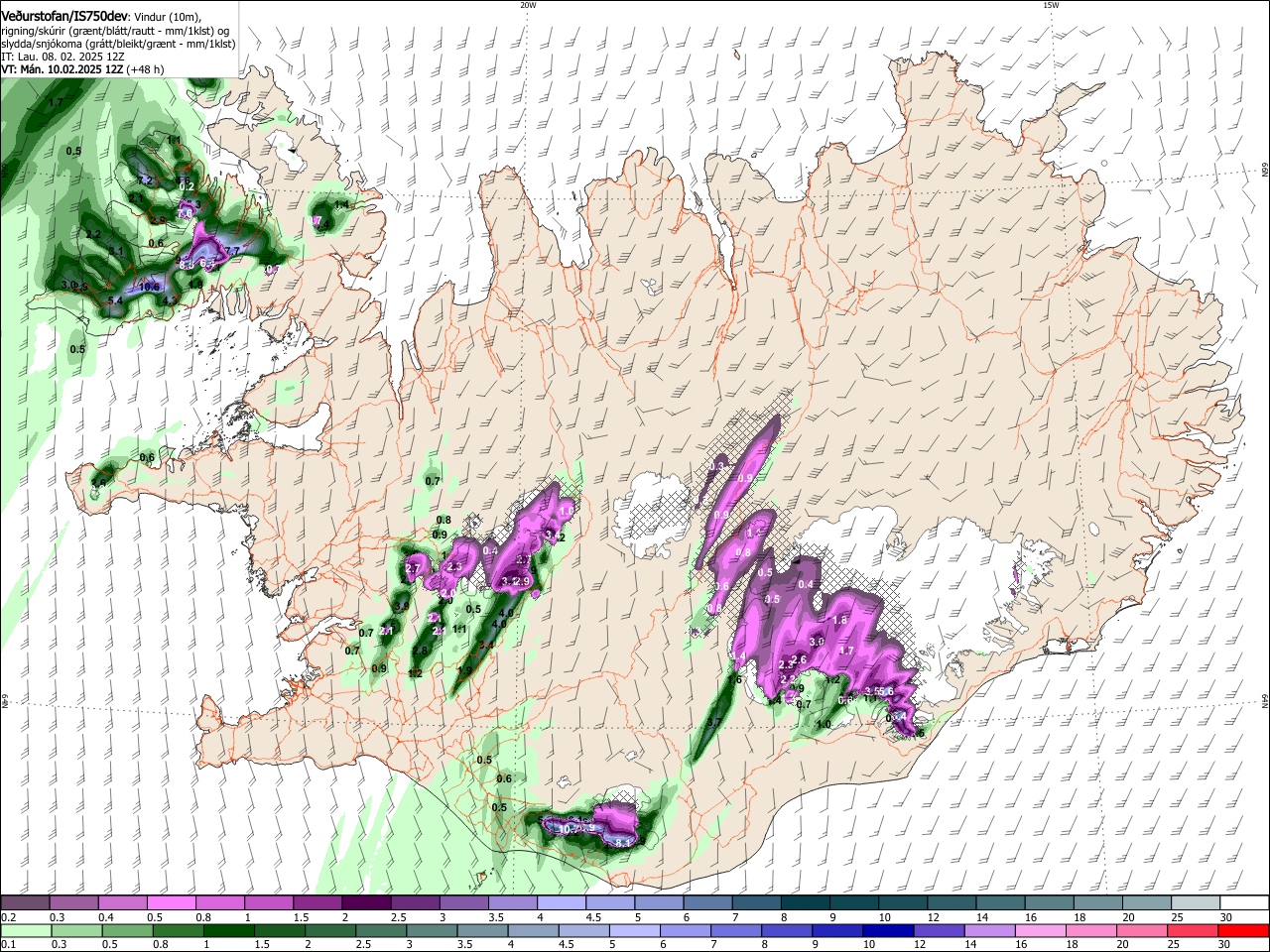Image resolution: width=1270 pixels, height=952 pixels.
Task: Select the '30' label under the top legend row
Action: (1226, 916)
